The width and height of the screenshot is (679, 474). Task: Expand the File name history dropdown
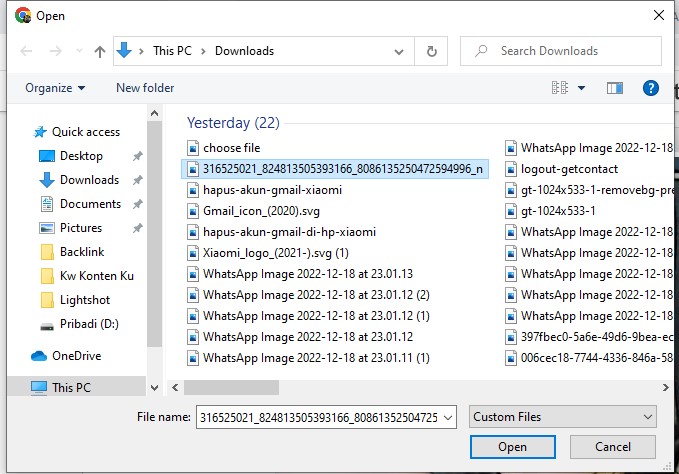448,416
